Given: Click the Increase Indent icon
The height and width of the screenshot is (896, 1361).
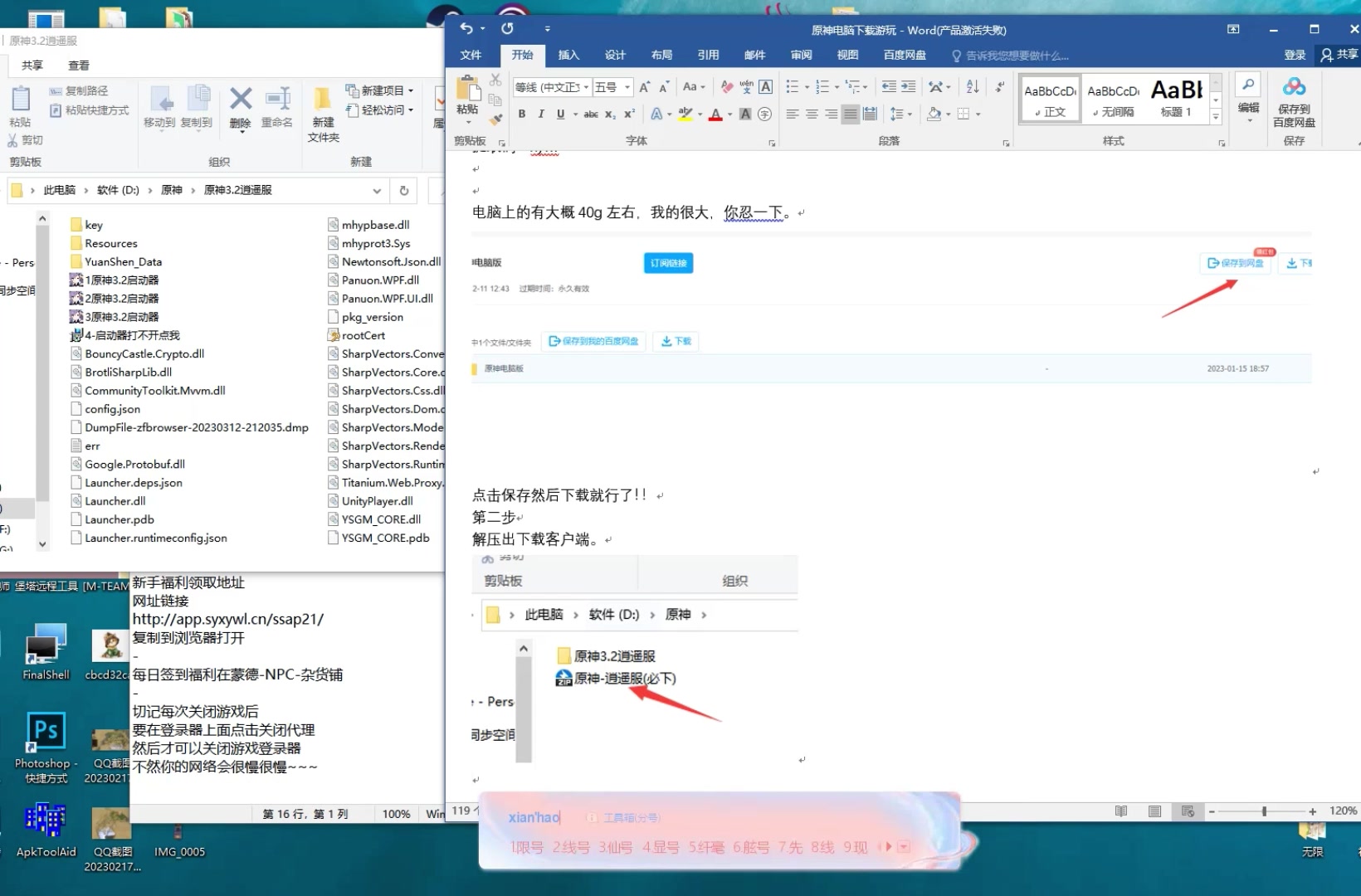Looking at the screenshot, I should (909, 86).
